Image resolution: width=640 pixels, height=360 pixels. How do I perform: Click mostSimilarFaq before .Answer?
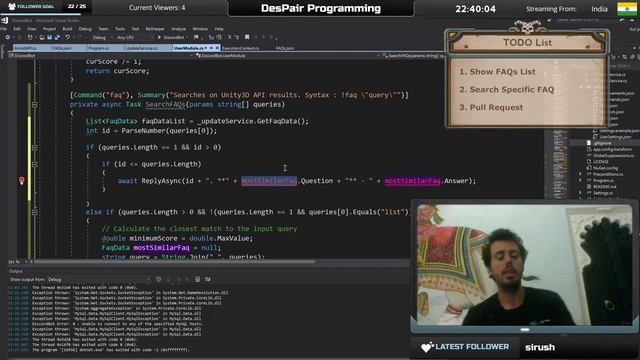pos(413,181)
